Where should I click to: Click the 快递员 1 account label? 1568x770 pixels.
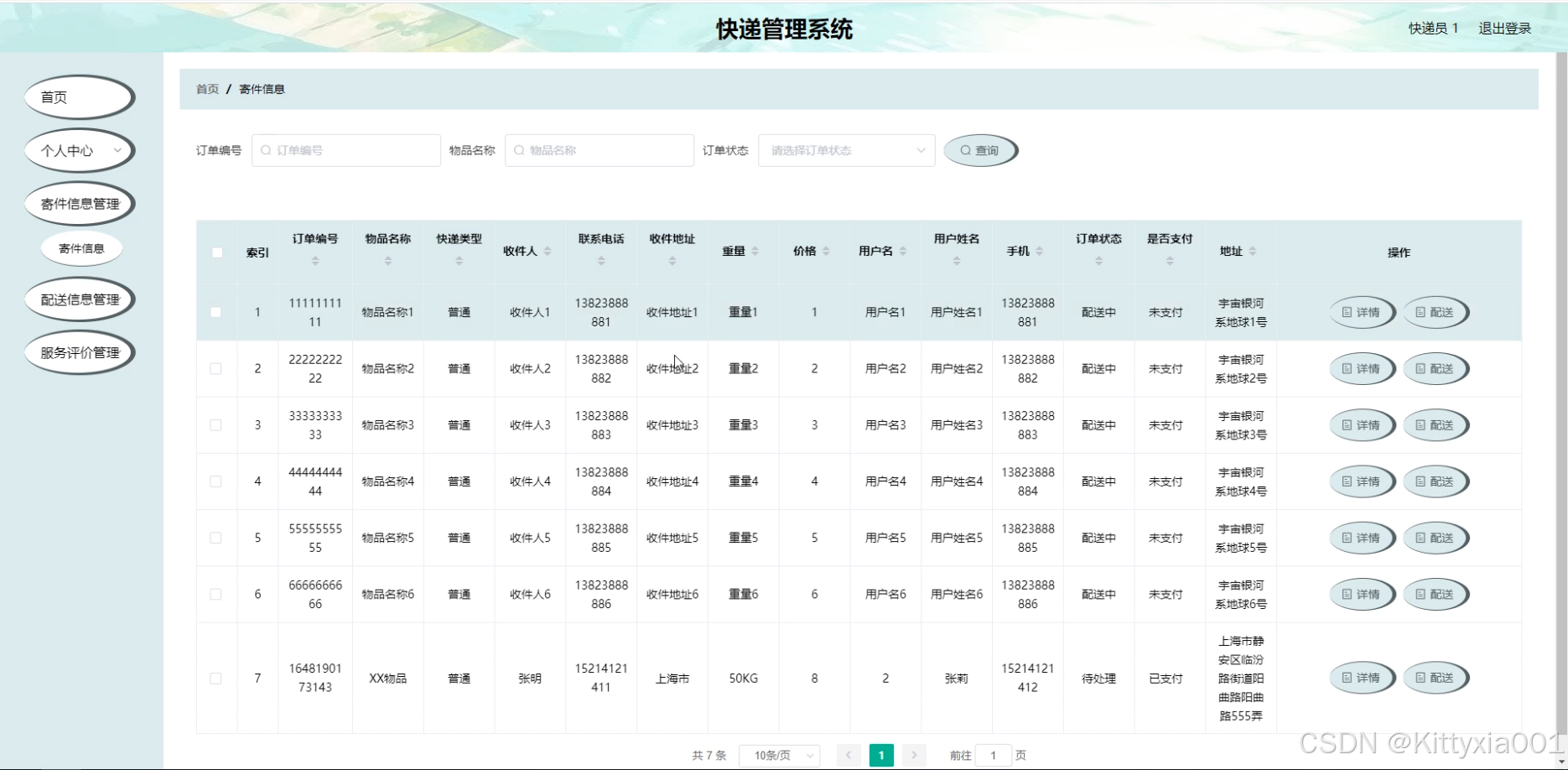click(1433, 29)
